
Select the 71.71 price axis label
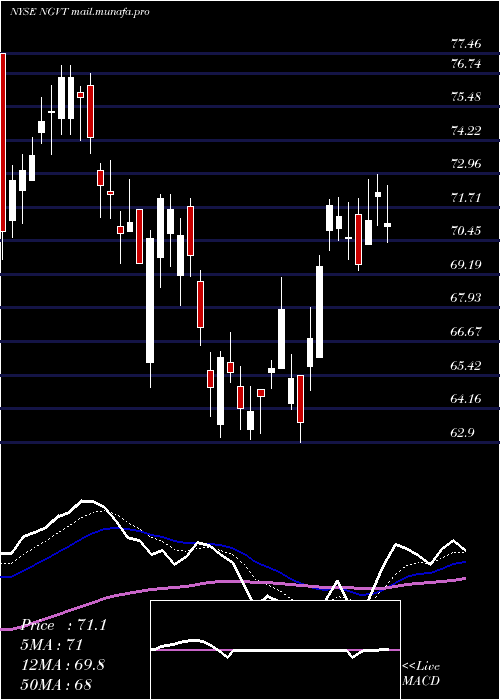(466, 198)
